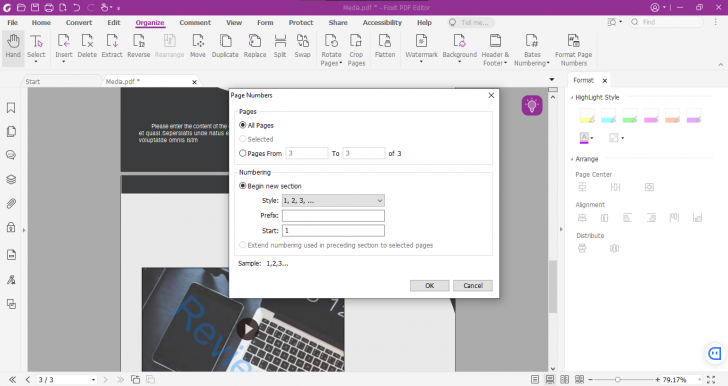
Task: Click the Flatten icon
Action: [x=385, y=41]
